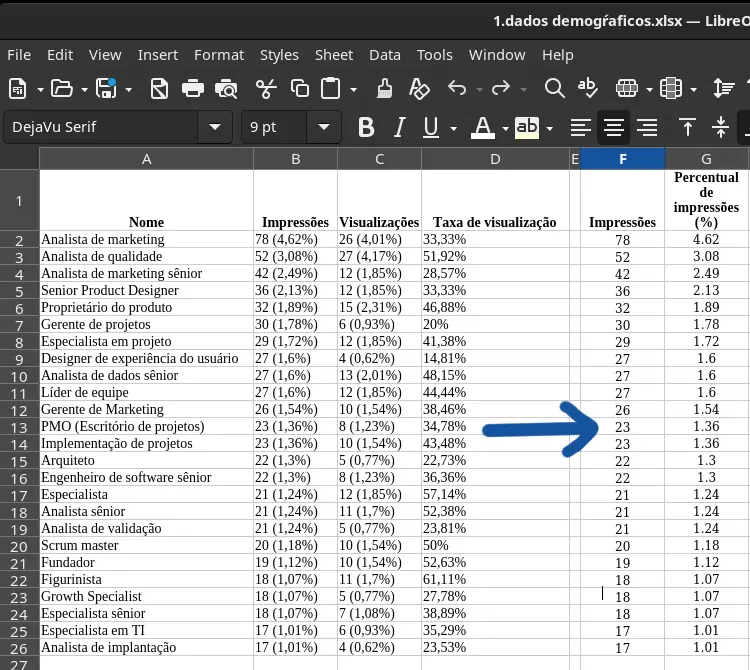Open the Sheet menu
The width and height of the screenshot is (750, 670).
(334, 55)
